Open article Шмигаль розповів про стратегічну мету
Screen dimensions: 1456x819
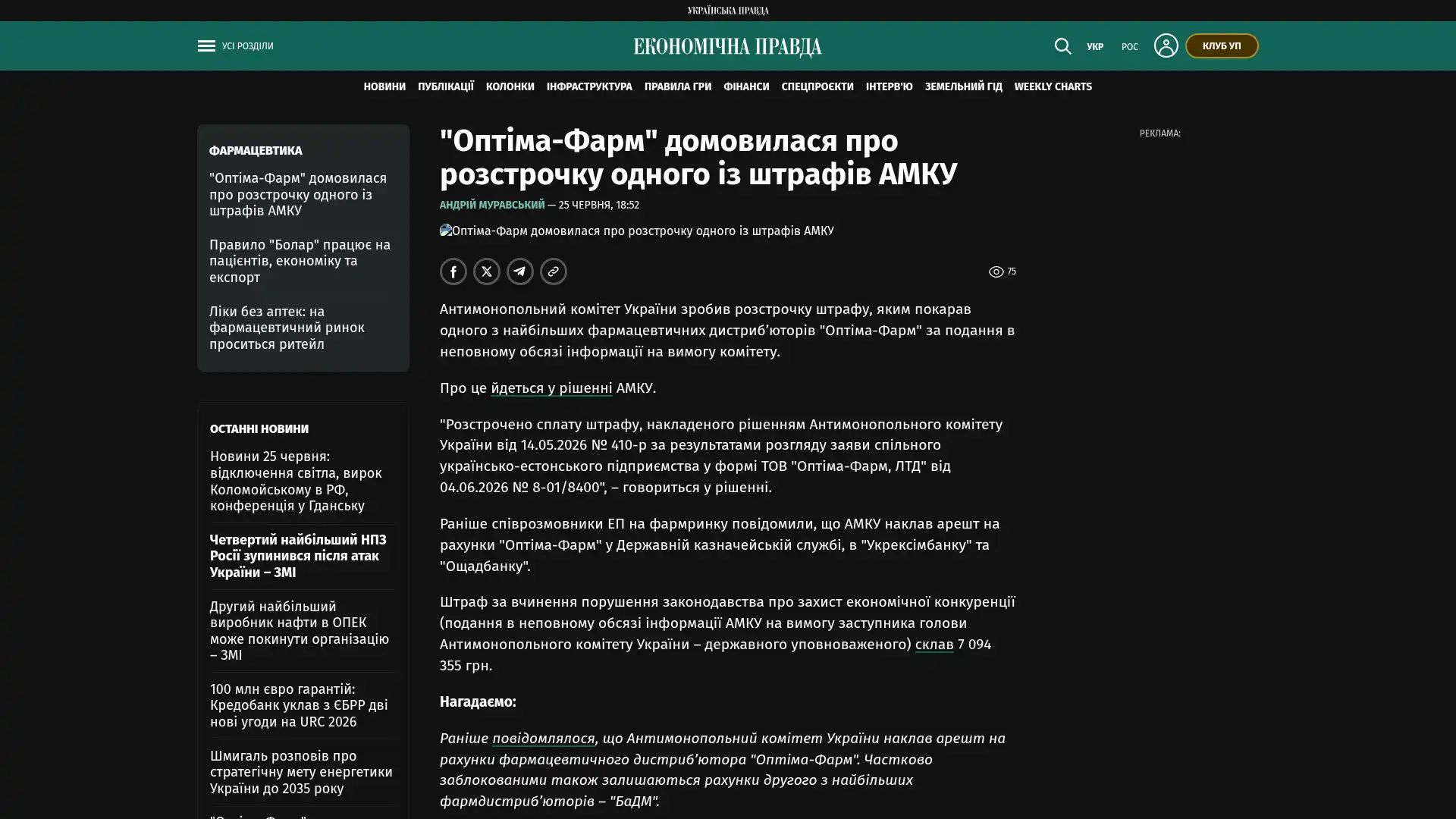click(x=302, y=772)
